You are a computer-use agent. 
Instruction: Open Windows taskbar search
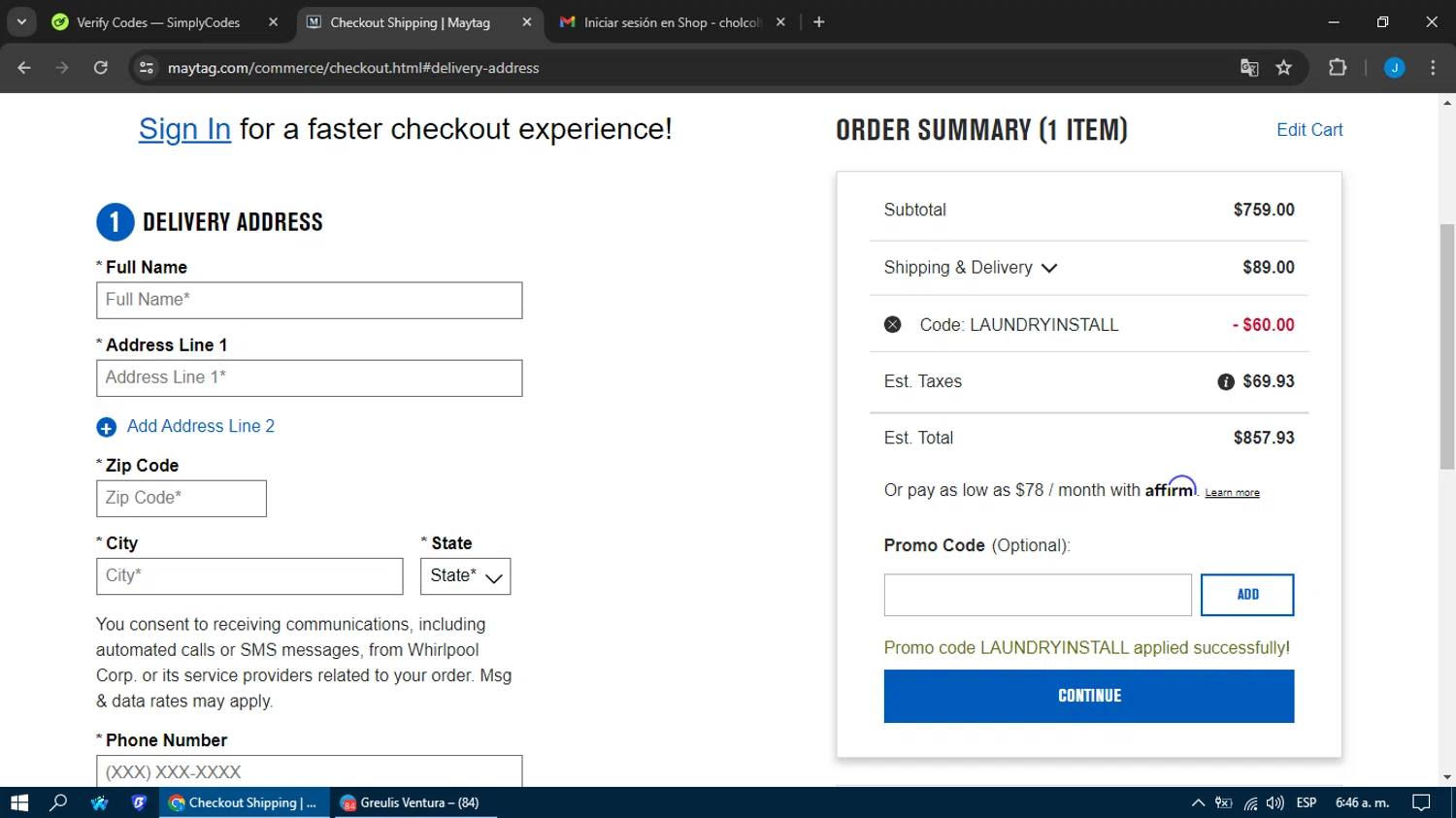point(58,802)
